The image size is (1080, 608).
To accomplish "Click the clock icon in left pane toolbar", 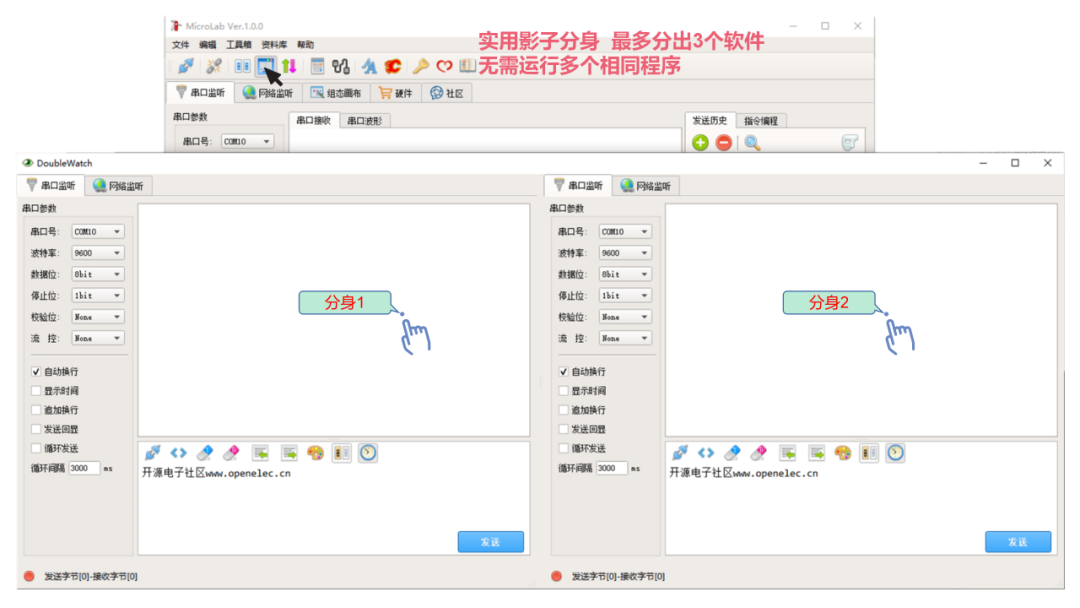I will pyautogui.click(x=368, y=452).
